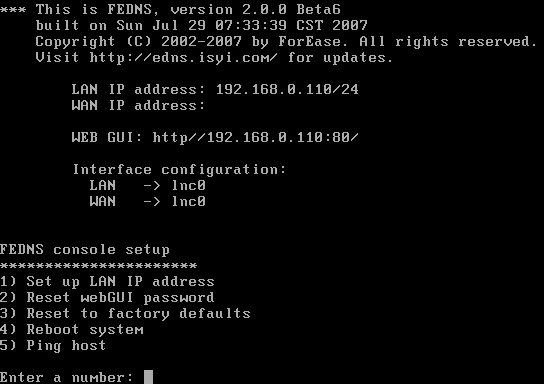Click the Copyright ForEase line
The image size is (544, 384).
click(x=286, y=42)
